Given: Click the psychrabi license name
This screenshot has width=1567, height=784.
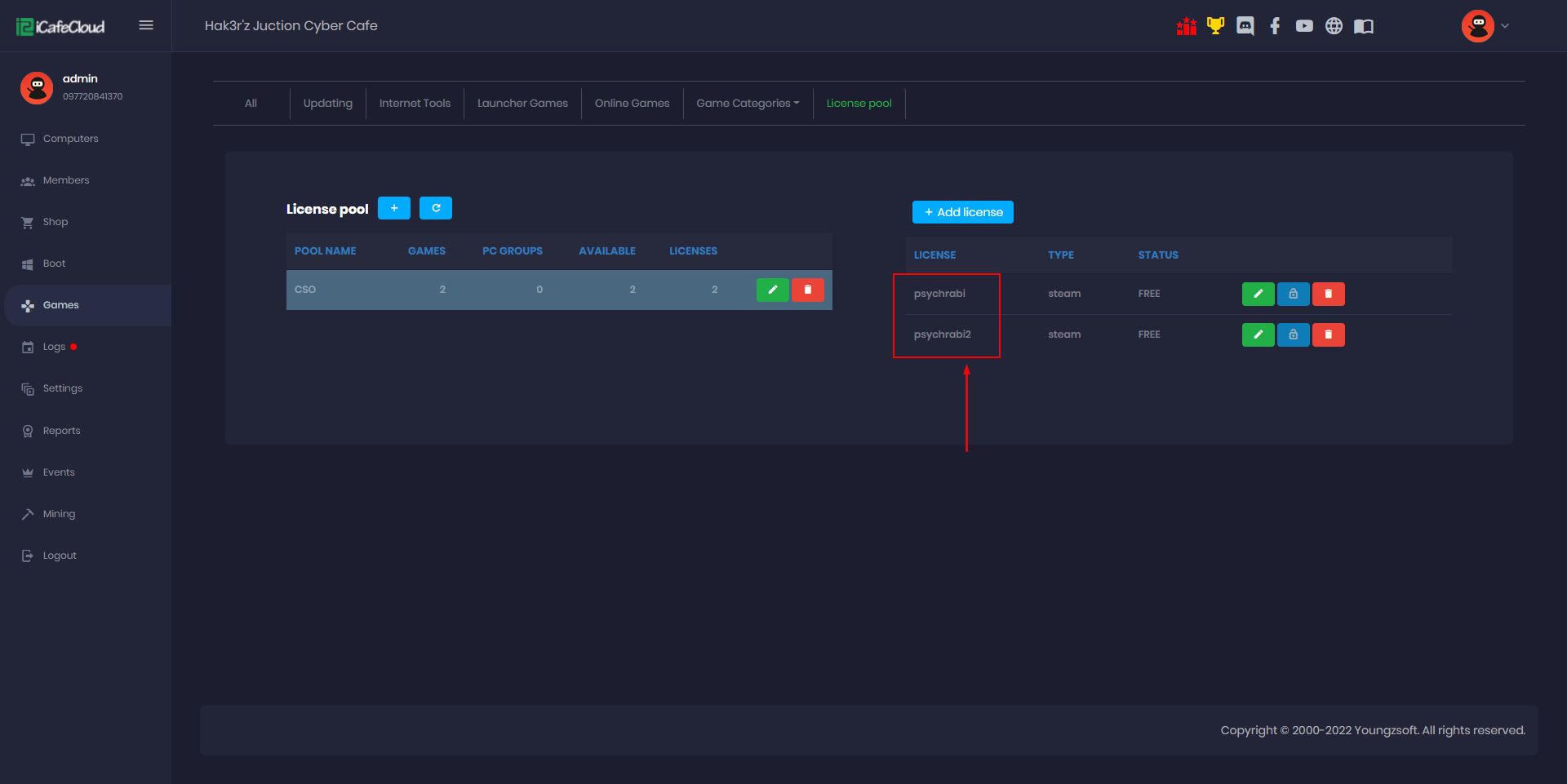Looking at the screenshot, I should (x=939, y=294).
